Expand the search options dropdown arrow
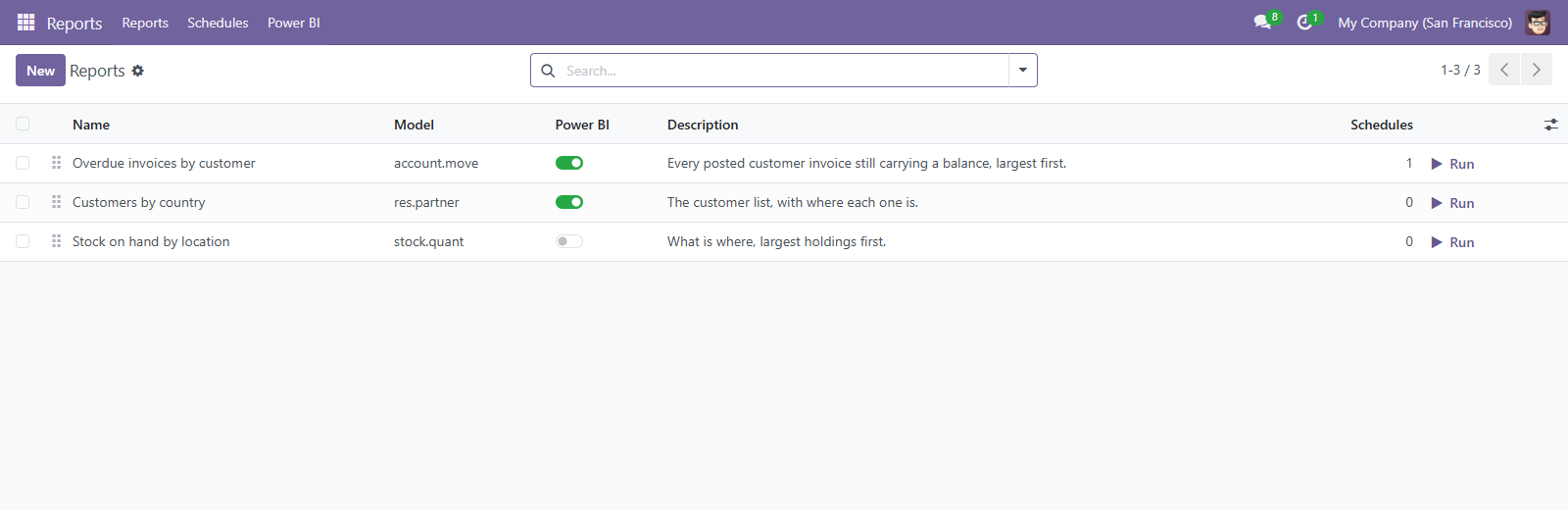The image size is (1568, 510). [x=1023, y=71]
